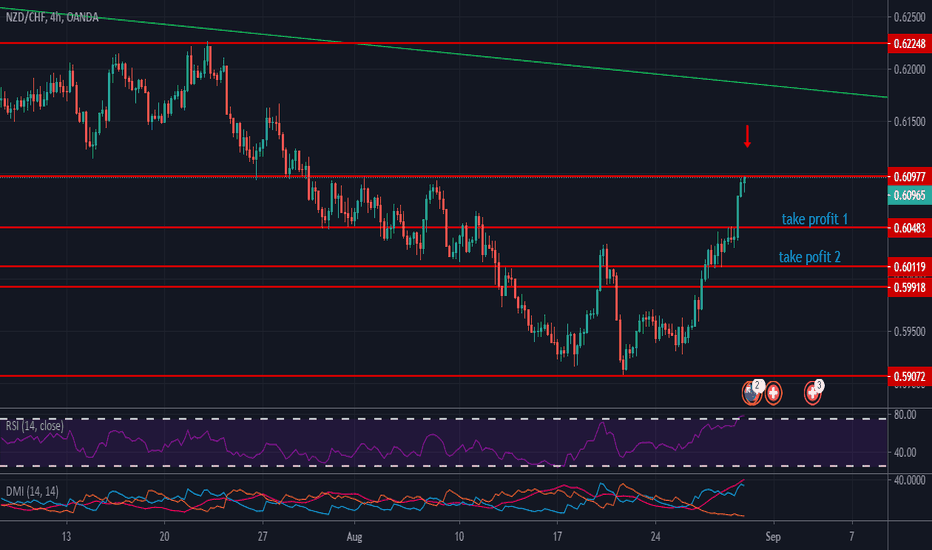Click the '10' date on time axis
Viewport: 932px width, 550px height.
(459, 536)
